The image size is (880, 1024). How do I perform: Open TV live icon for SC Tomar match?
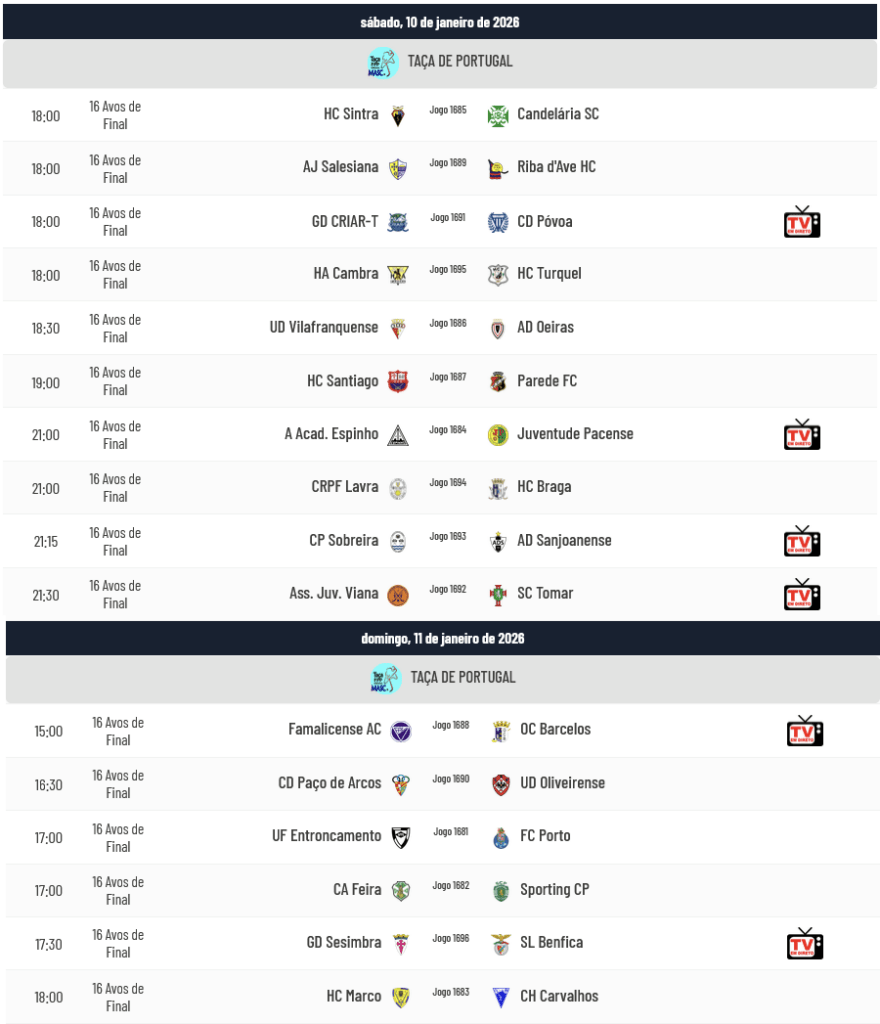pos(801,594)
